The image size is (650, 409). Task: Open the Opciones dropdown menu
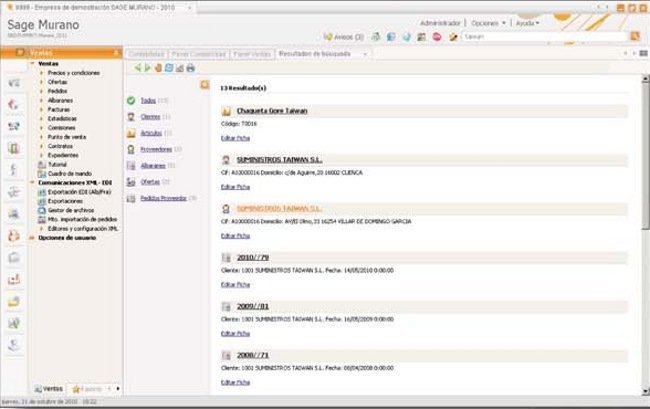click(x=487, y=21)
